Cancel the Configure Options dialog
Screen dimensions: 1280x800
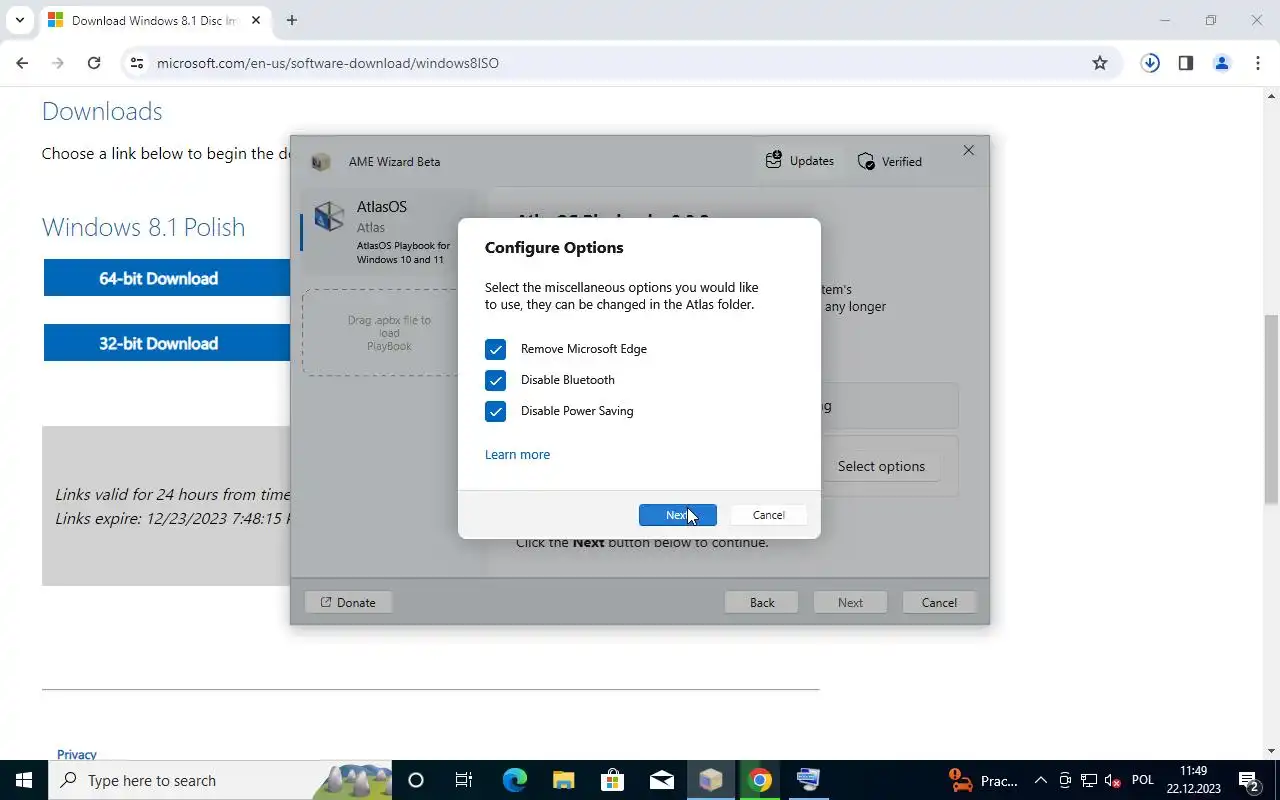point(768,515)
